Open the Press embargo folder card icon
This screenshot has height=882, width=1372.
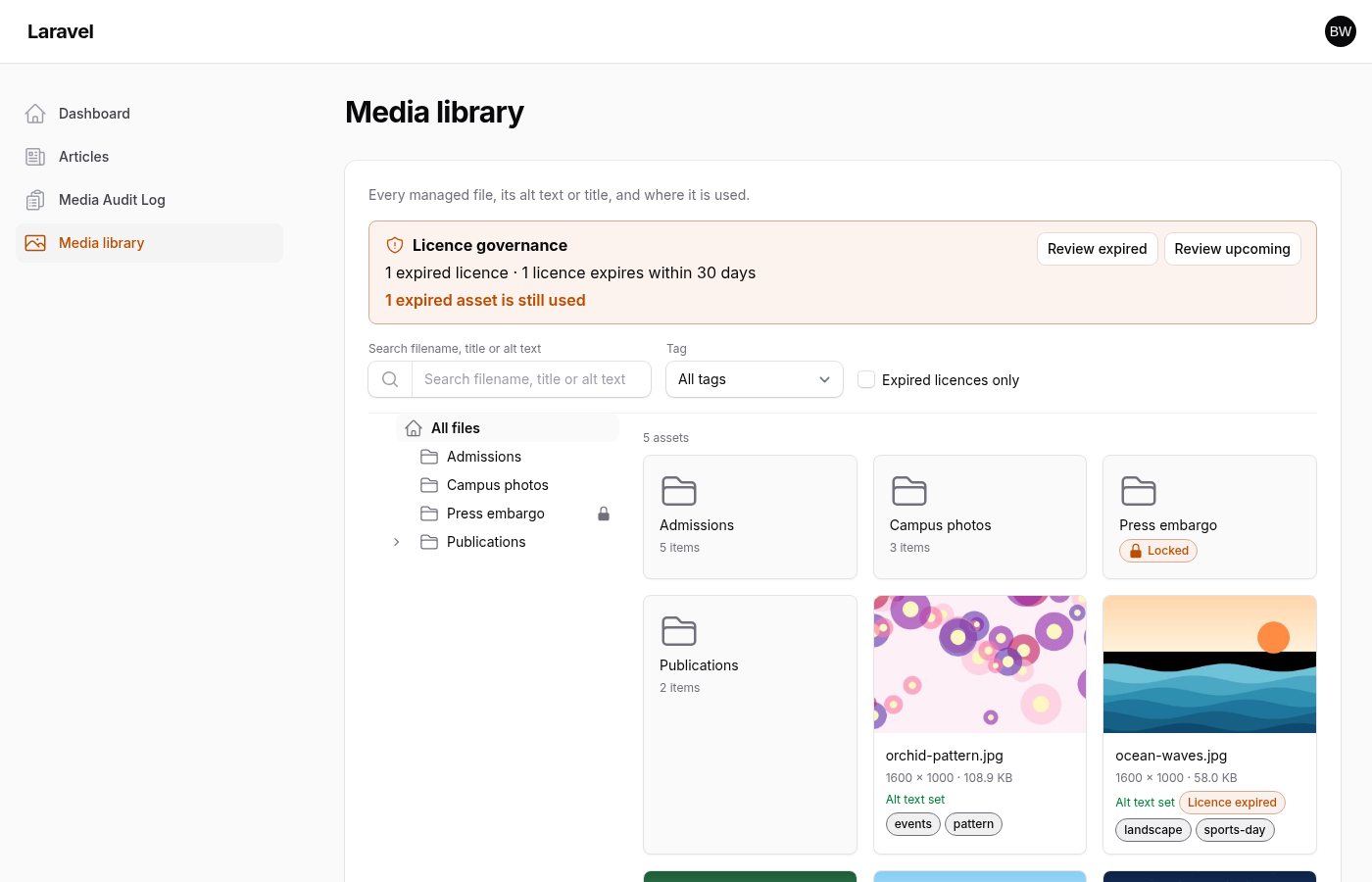point(1139,491)
